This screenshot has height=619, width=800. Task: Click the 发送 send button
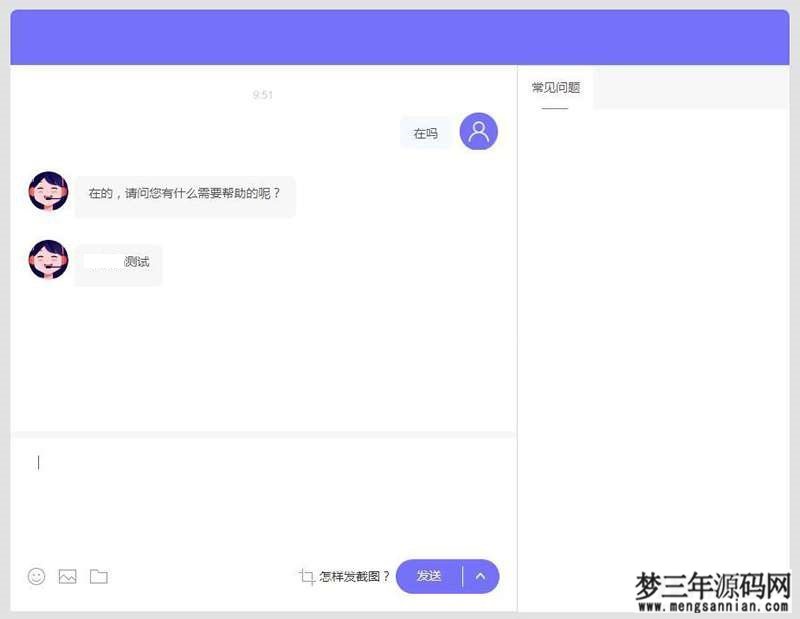click(428, 577)
